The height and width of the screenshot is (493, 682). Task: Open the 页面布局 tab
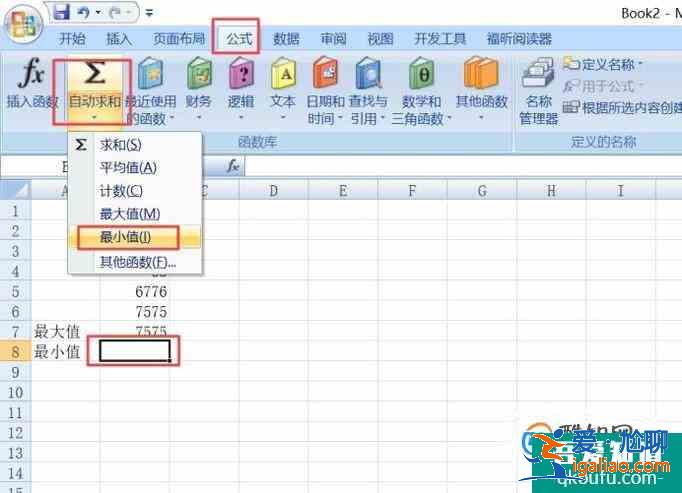[179, 39]
